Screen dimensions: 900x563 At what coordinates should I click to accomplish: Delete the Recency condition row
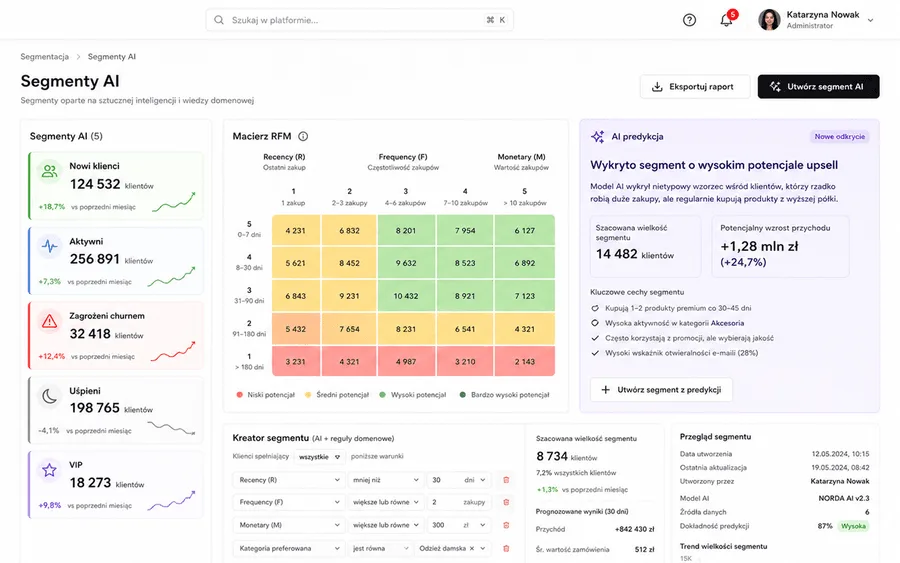point(506,480)
